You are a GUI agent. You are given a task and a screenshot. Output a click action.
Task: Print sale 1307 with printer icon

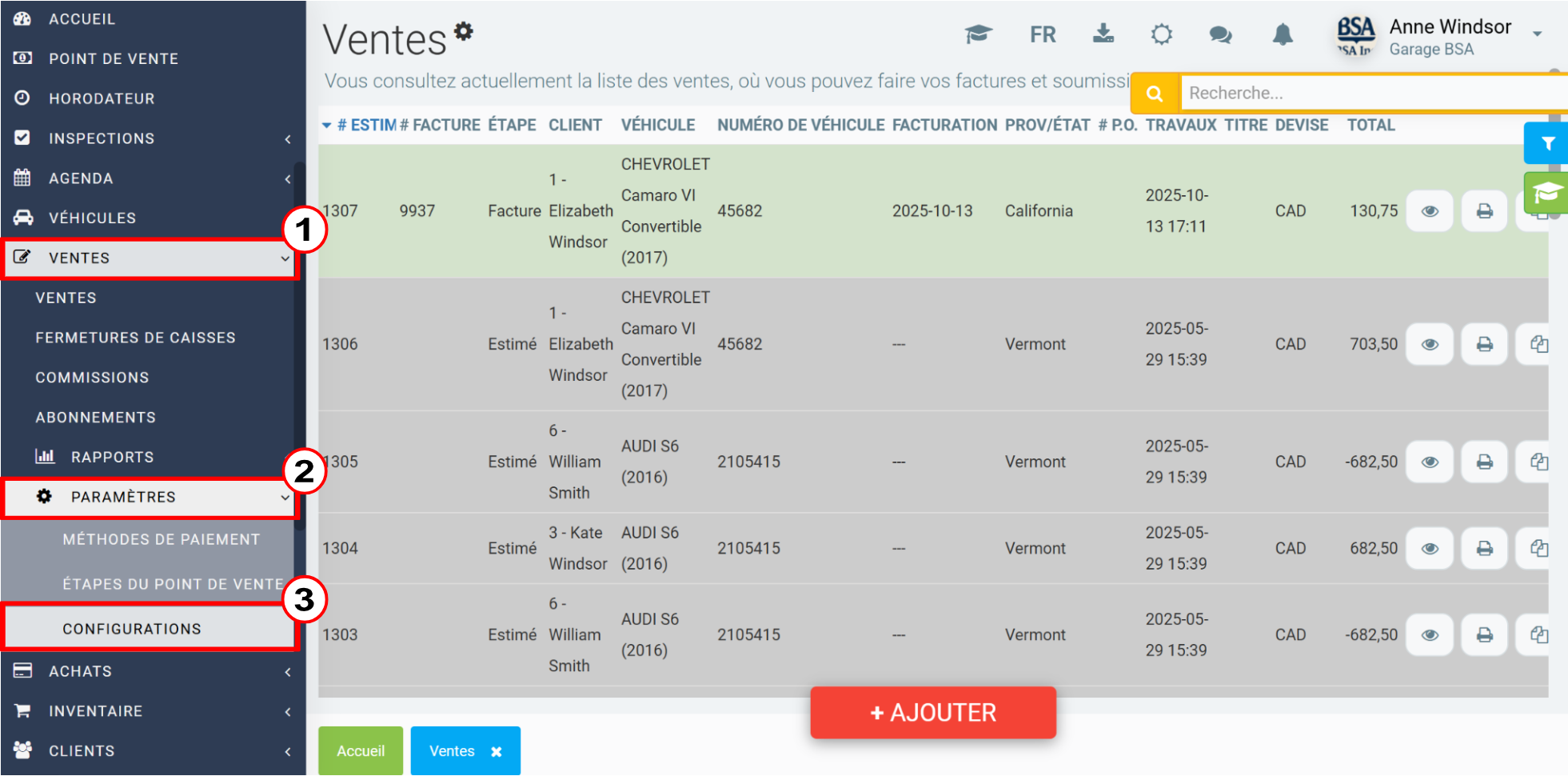coord(1485,211)
